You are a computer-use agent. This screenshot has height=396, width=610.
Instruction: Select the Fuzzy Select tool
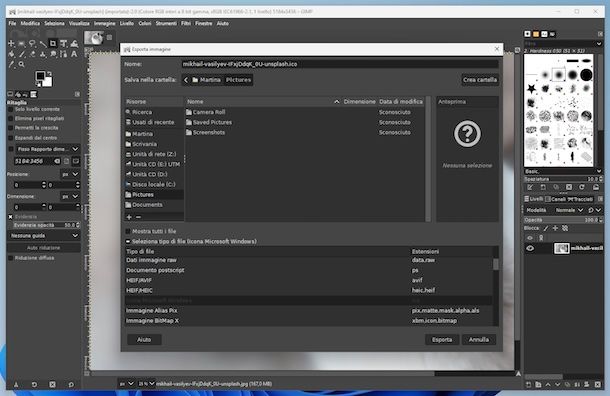point(43,44)
